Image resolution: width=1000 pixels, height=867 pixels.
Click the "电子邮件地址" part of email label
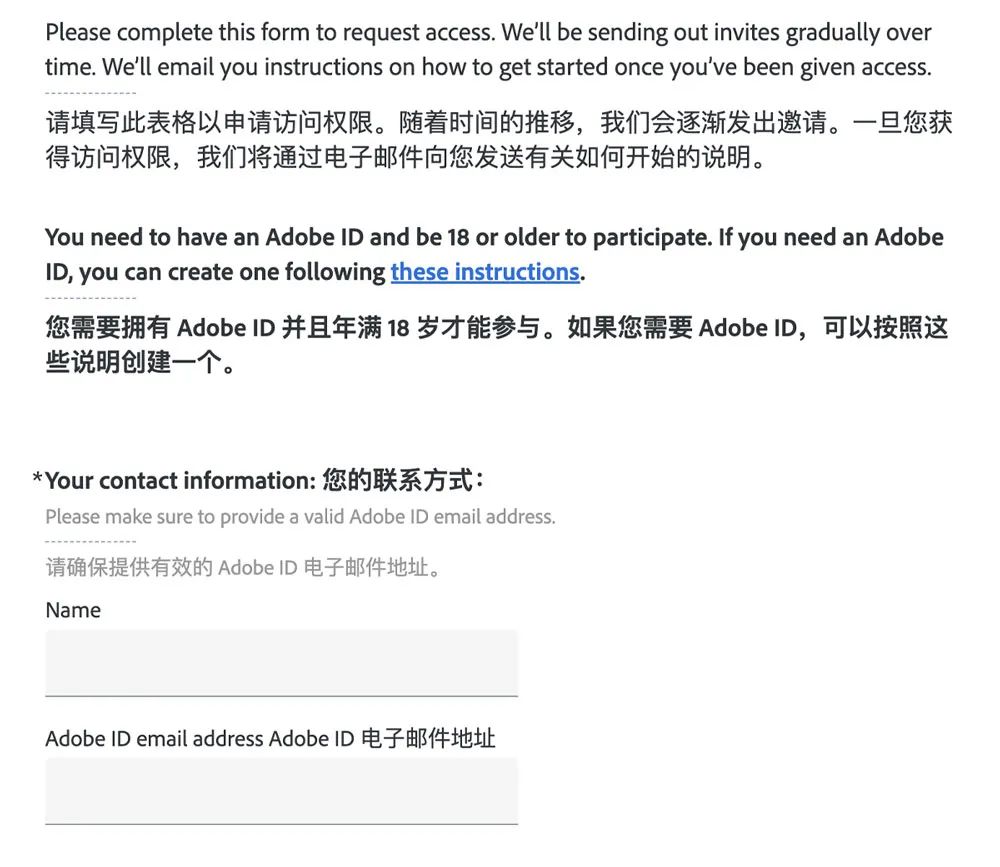[428, 739]
